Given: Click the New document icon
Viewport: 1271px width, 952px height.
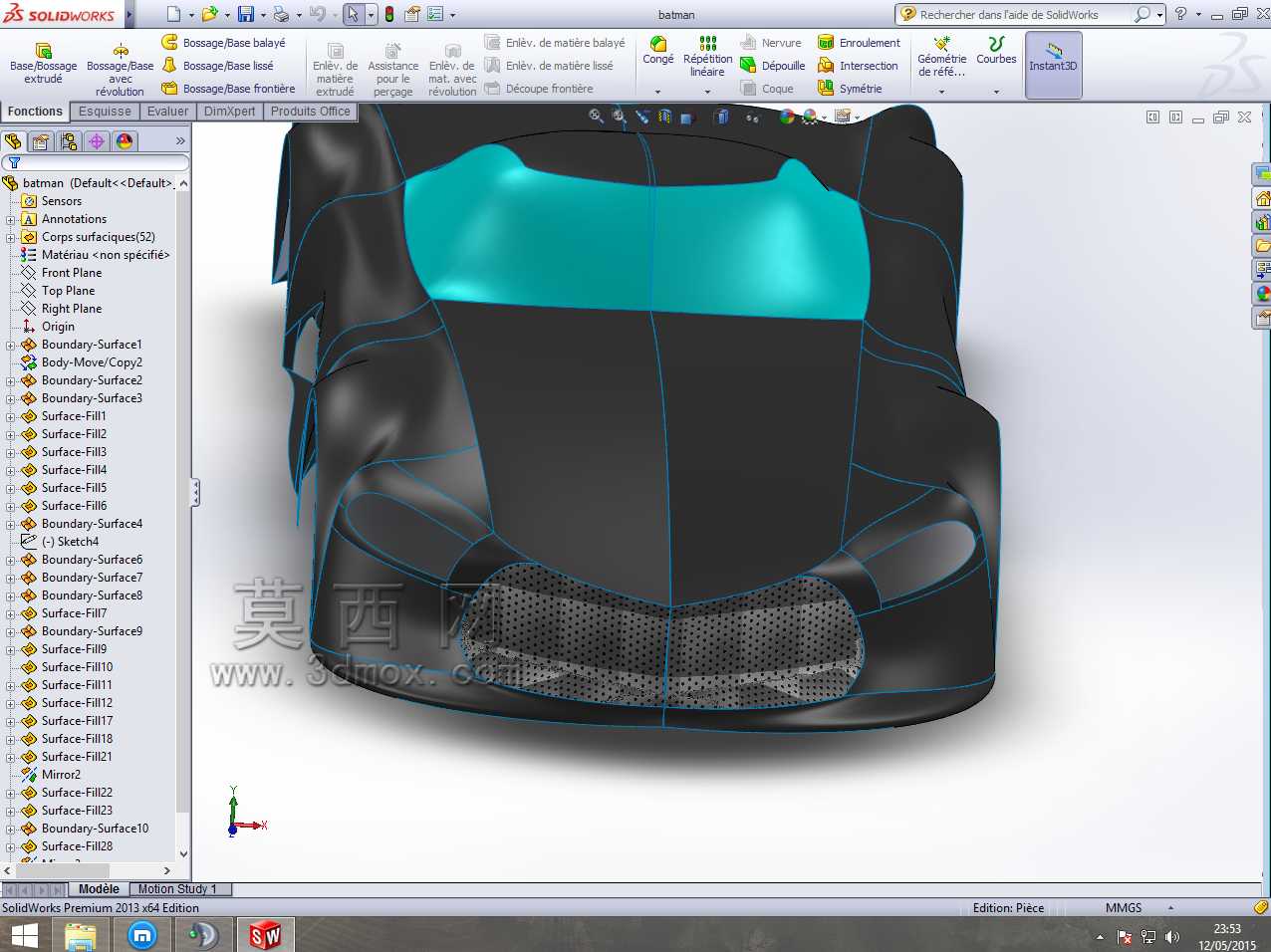Looking at the screenshot, I should coord(174,14).
